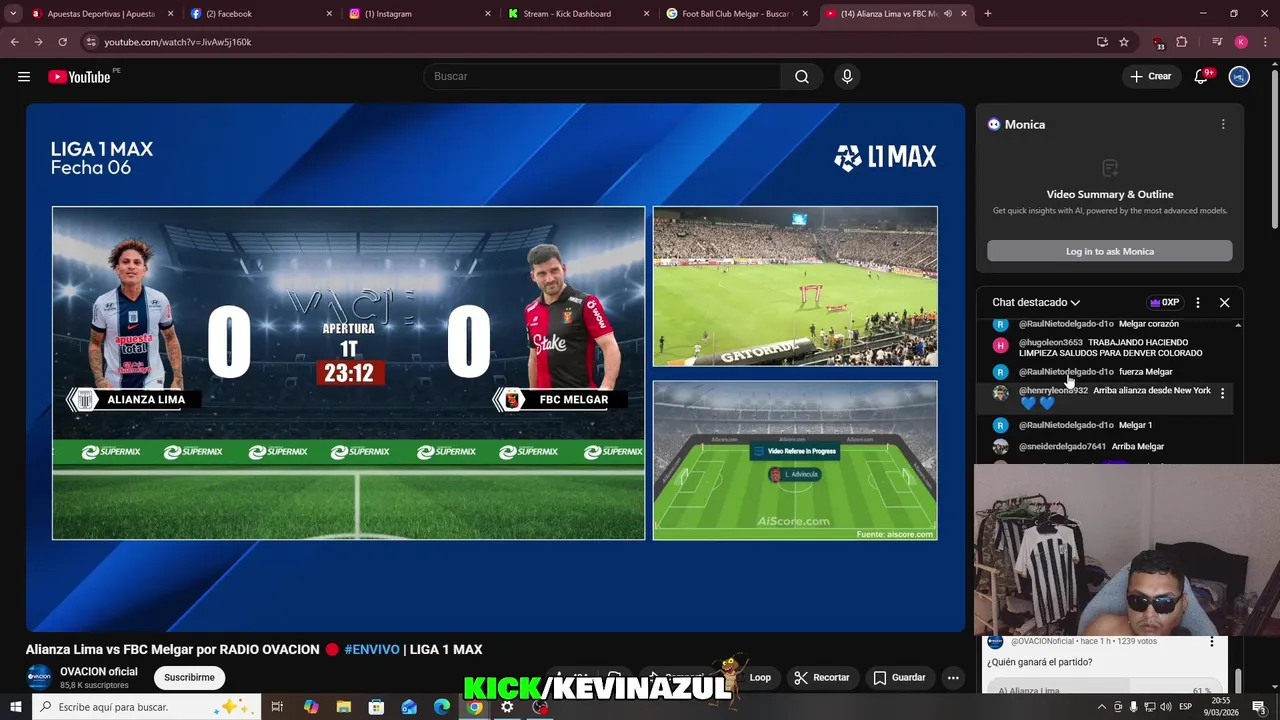Click the live video player
The height and width of the screenshot is (720, 1280).
tap(495, 367)
